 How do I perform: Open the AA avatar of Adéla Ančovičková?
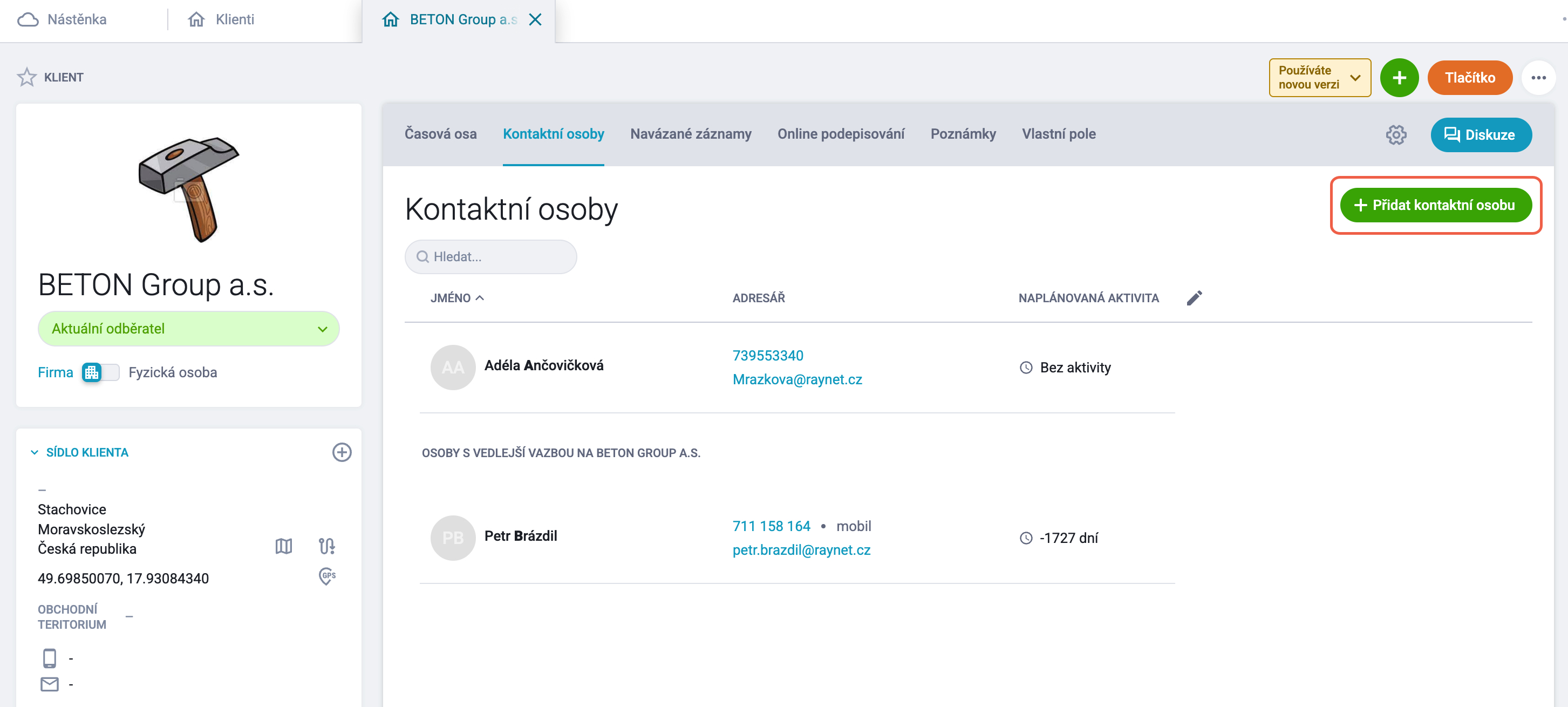(453, 367)
